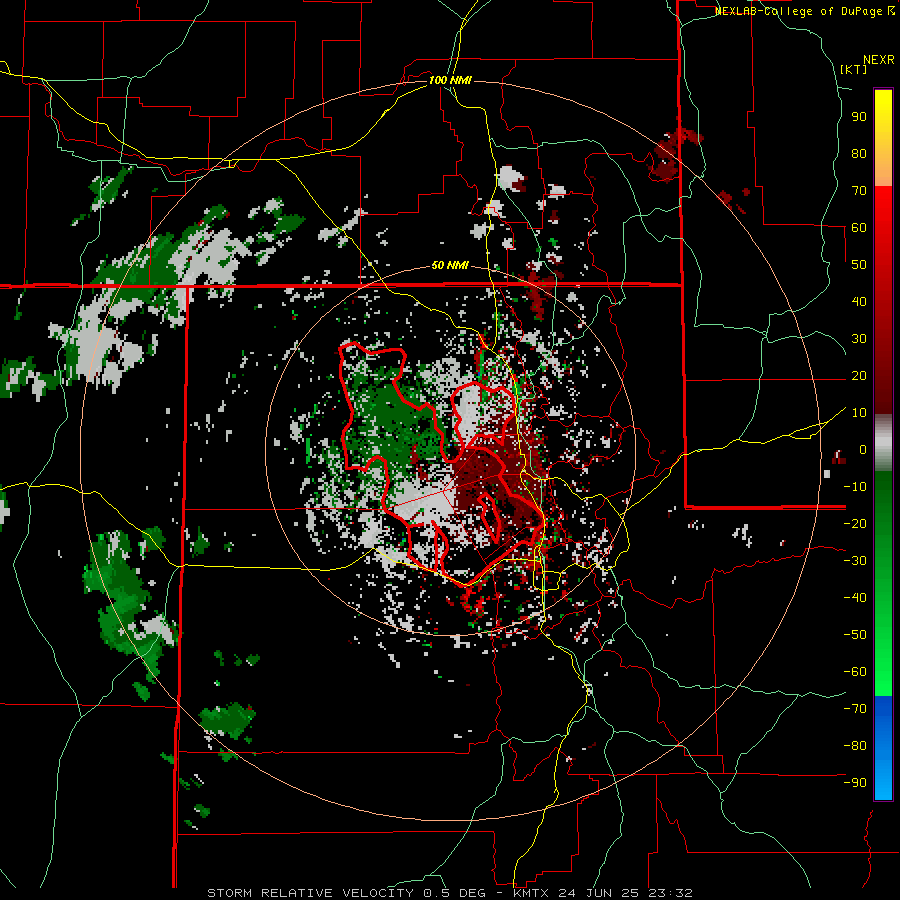Click the positive 40 scale value
Image resolution: width=900 pixels, height=900 pixels.
(x=859, y=301)
